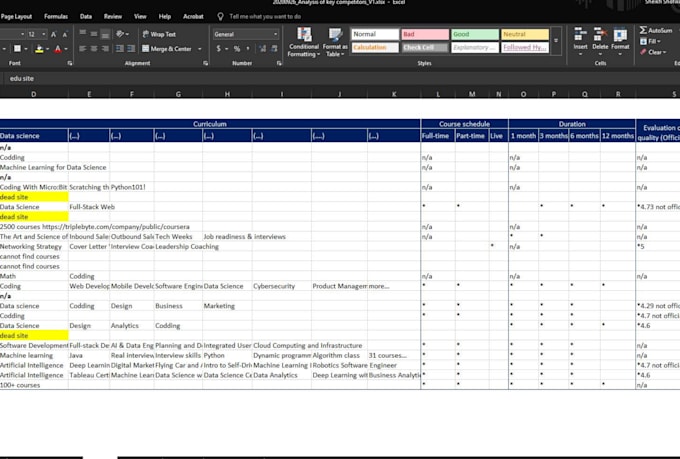Apply red font color
This screenshot has width=680, height=459.
[x=58, y=49]
